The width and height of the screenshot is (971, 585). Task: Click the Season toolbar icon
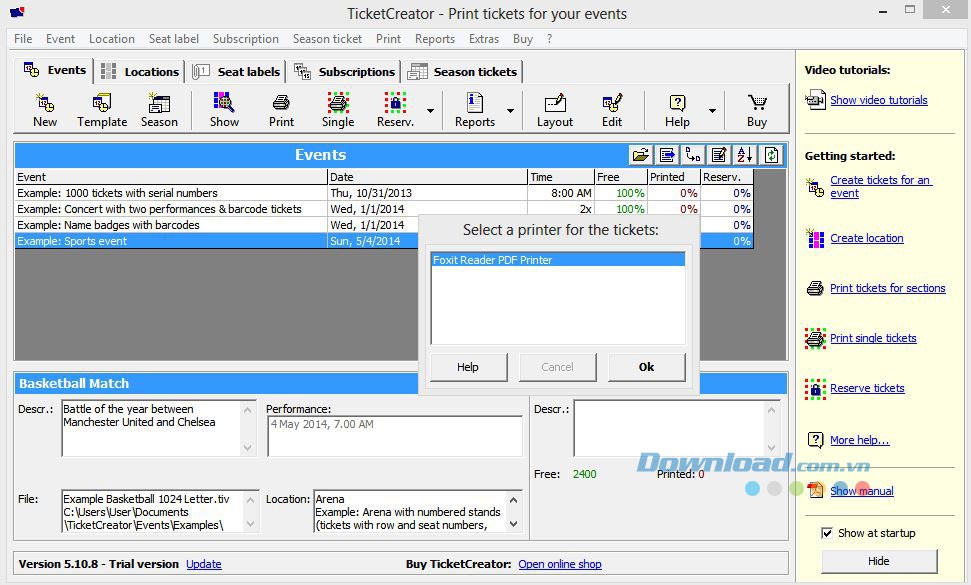coord(159,108)
